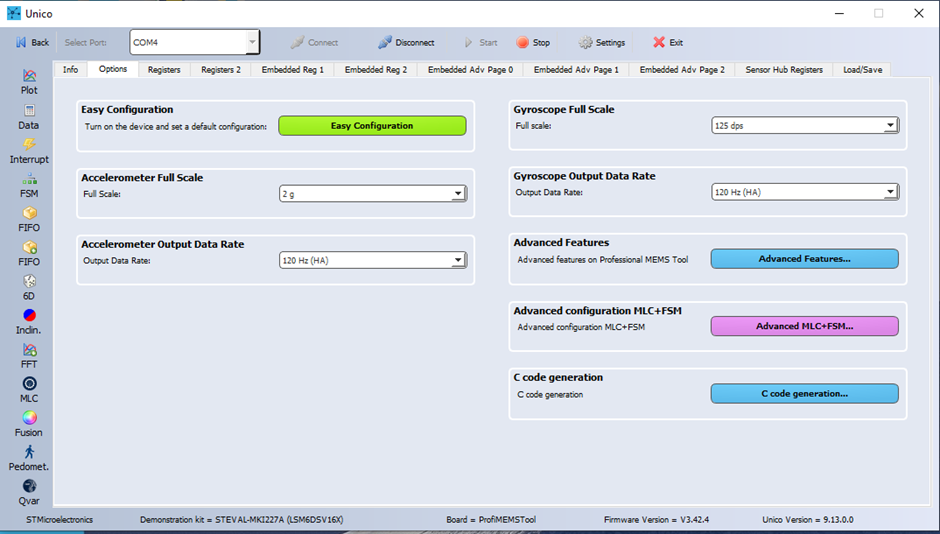
Task: Open the 6D orientation tool
Action: point(29,288)
